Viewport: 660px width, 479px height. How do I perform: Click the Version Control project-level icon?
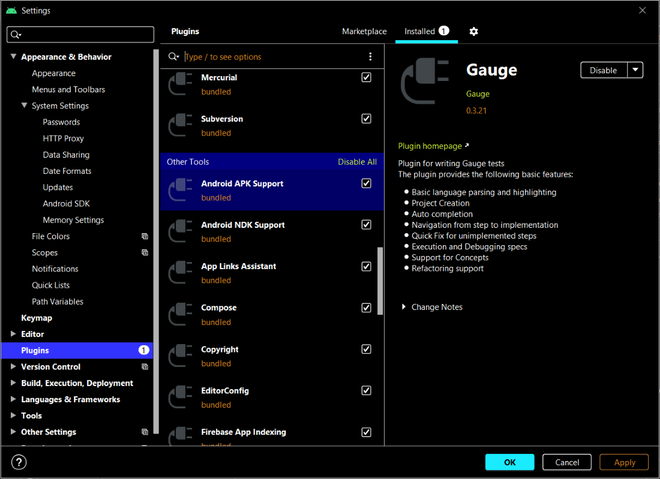click(x=145, y=367)
